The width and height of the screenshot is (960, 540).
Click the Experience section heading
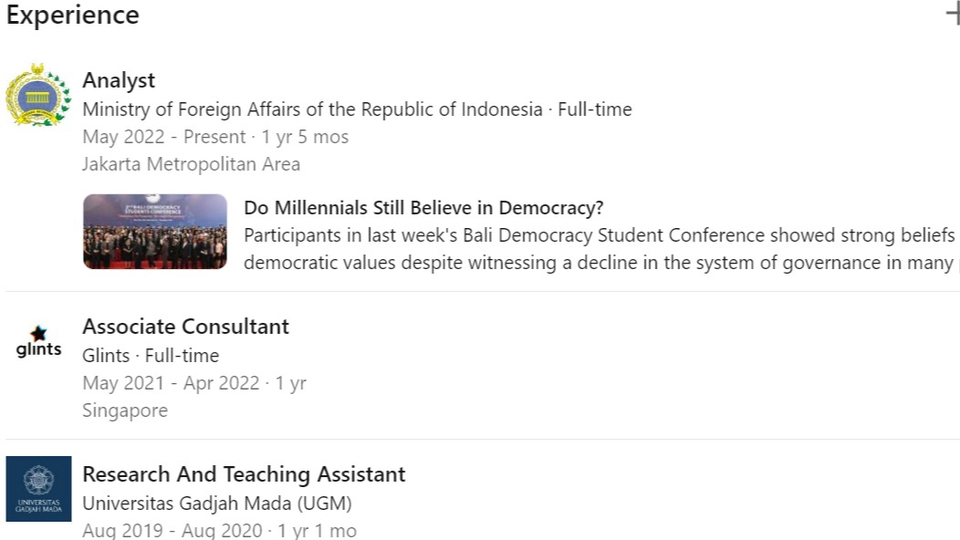tap(73, 16)
